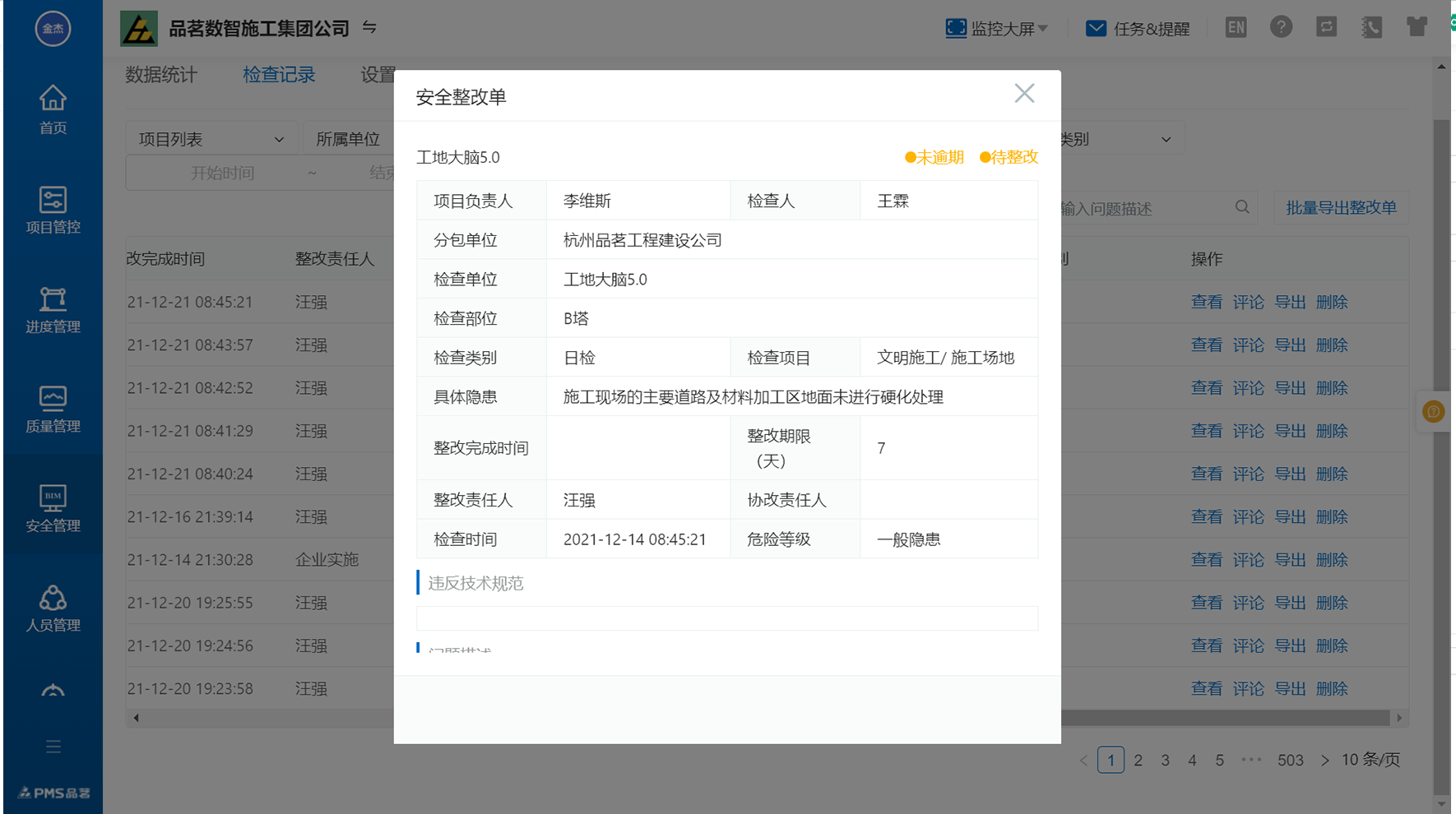
Task: Click 导出 for the 08:42:52 row
Action: pos(1290,387)
